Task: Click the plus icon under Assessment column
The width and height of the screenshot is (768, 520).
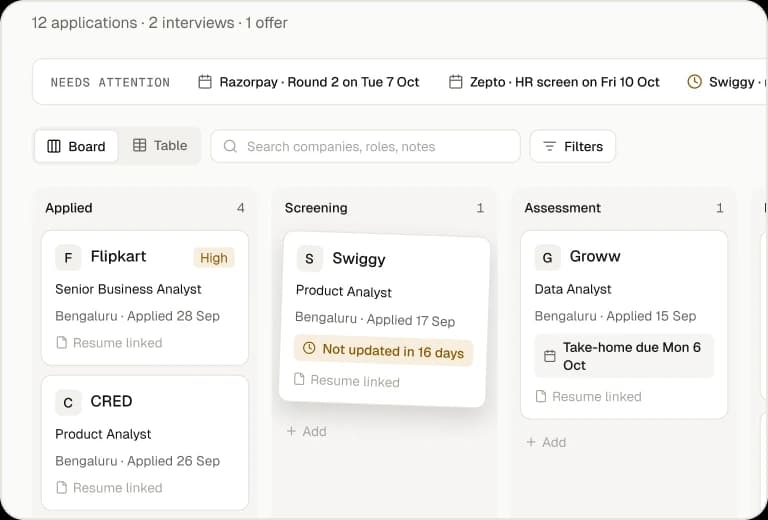Action: point(531,442)
